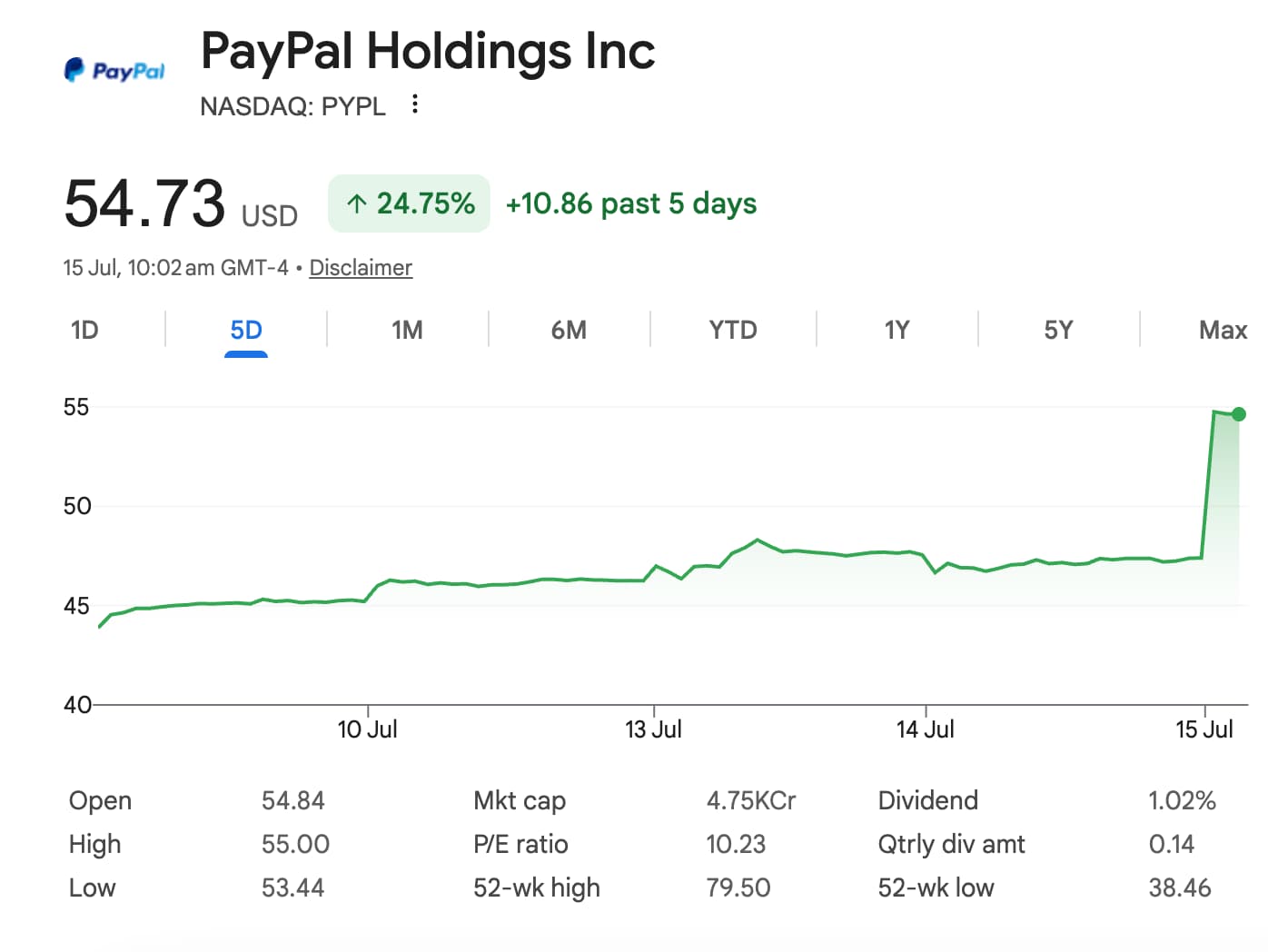
Task: Click the 14 Jul axis marker
Action: click(926, 729)
